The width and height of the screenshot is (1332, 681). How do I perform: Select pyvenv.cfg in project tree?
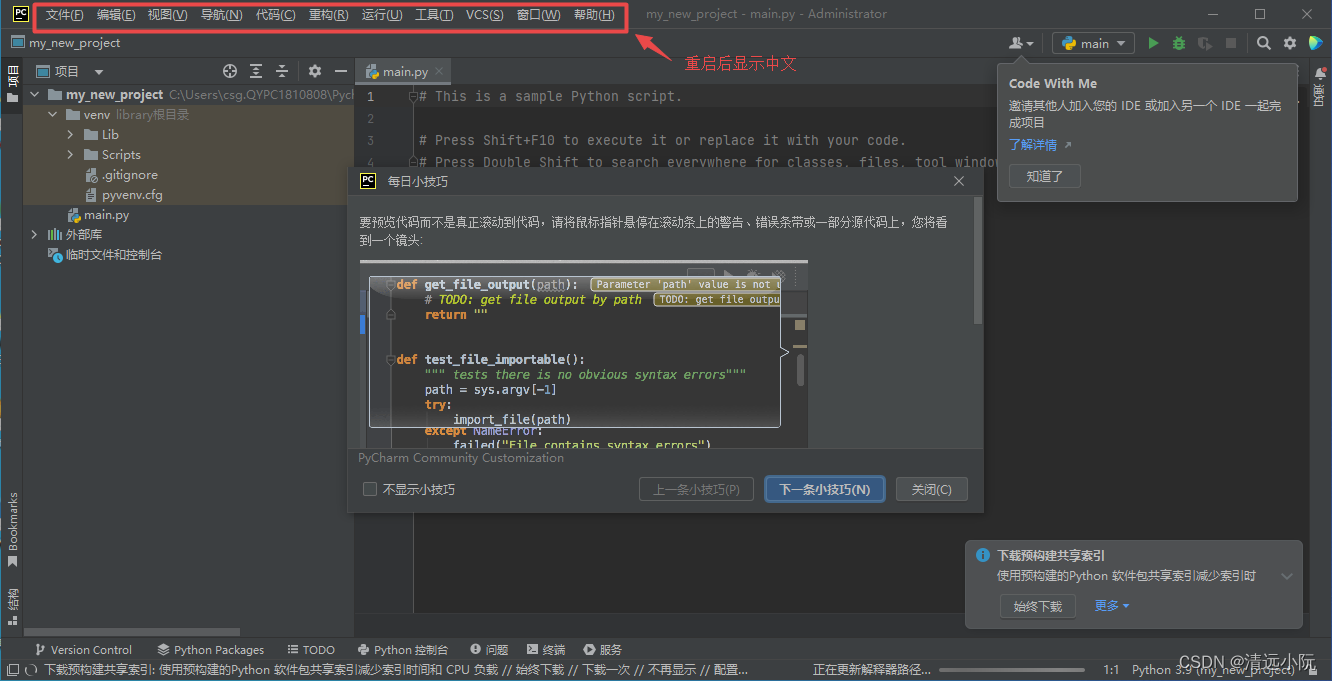click(131, 194)
